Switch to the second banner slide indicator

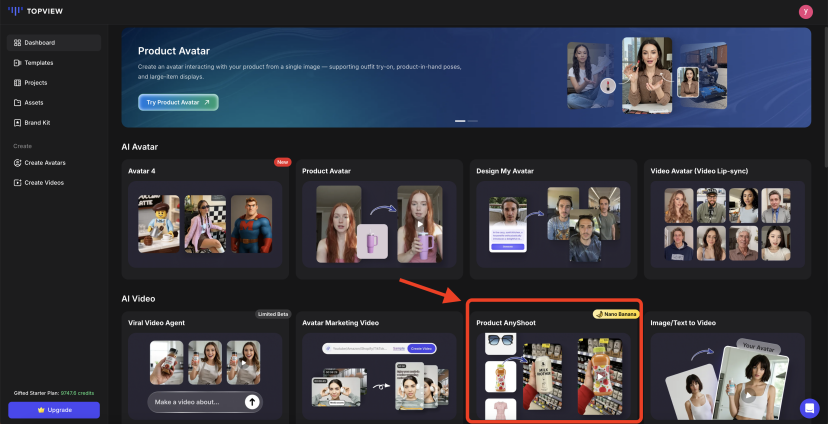pos(473,121)
